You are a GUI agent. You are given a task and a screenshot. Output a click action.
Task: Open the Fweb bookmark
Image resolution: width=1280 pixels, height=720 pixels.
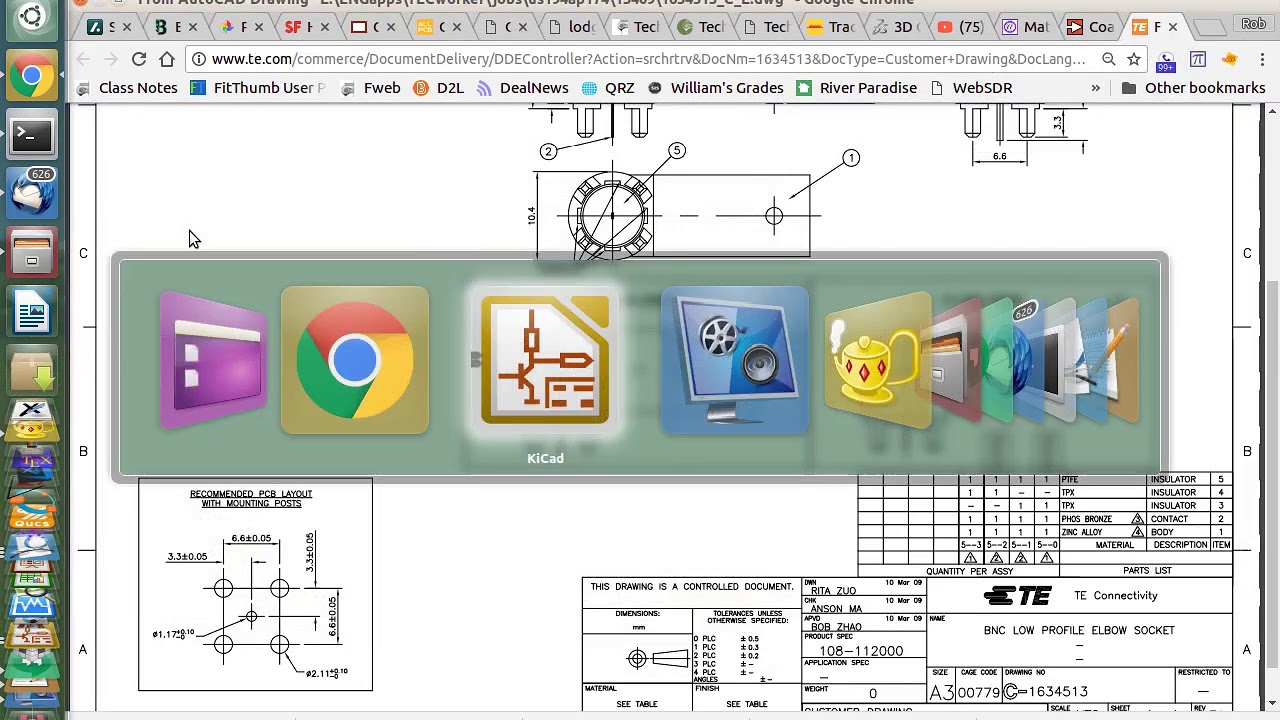pos(371,88)
